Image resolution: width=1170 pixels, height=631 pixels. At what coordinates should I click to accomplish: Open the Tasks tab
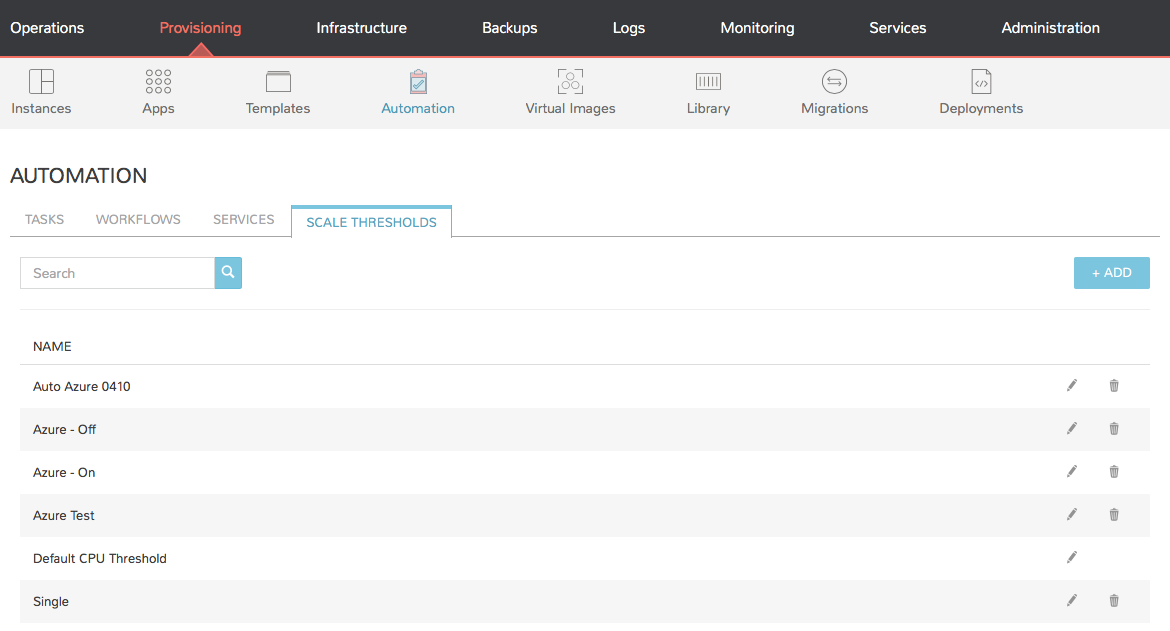(44, 219)
